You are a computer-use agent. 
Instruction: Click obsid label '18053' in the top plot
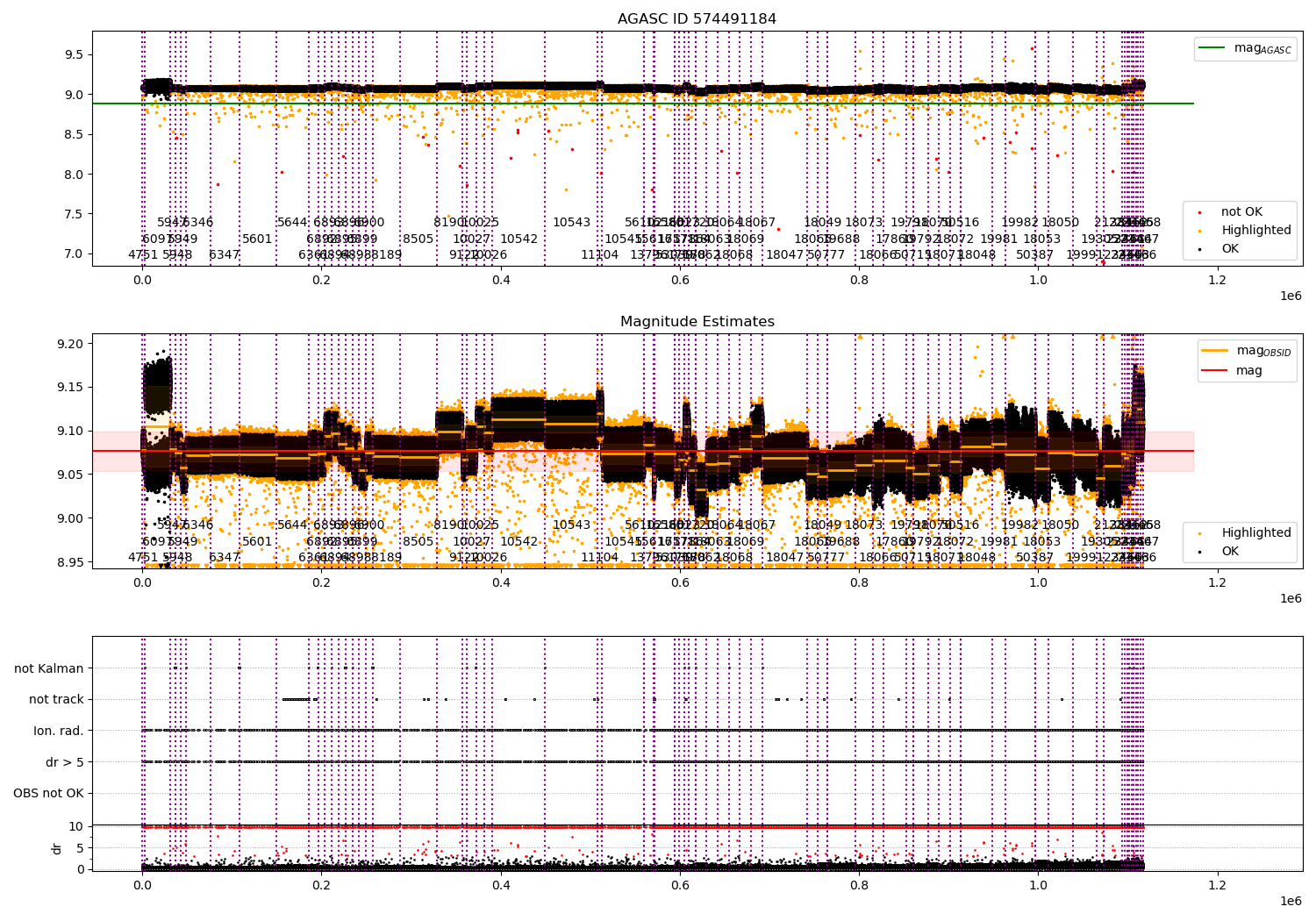pyautogui.click(x=1041, y=239)
